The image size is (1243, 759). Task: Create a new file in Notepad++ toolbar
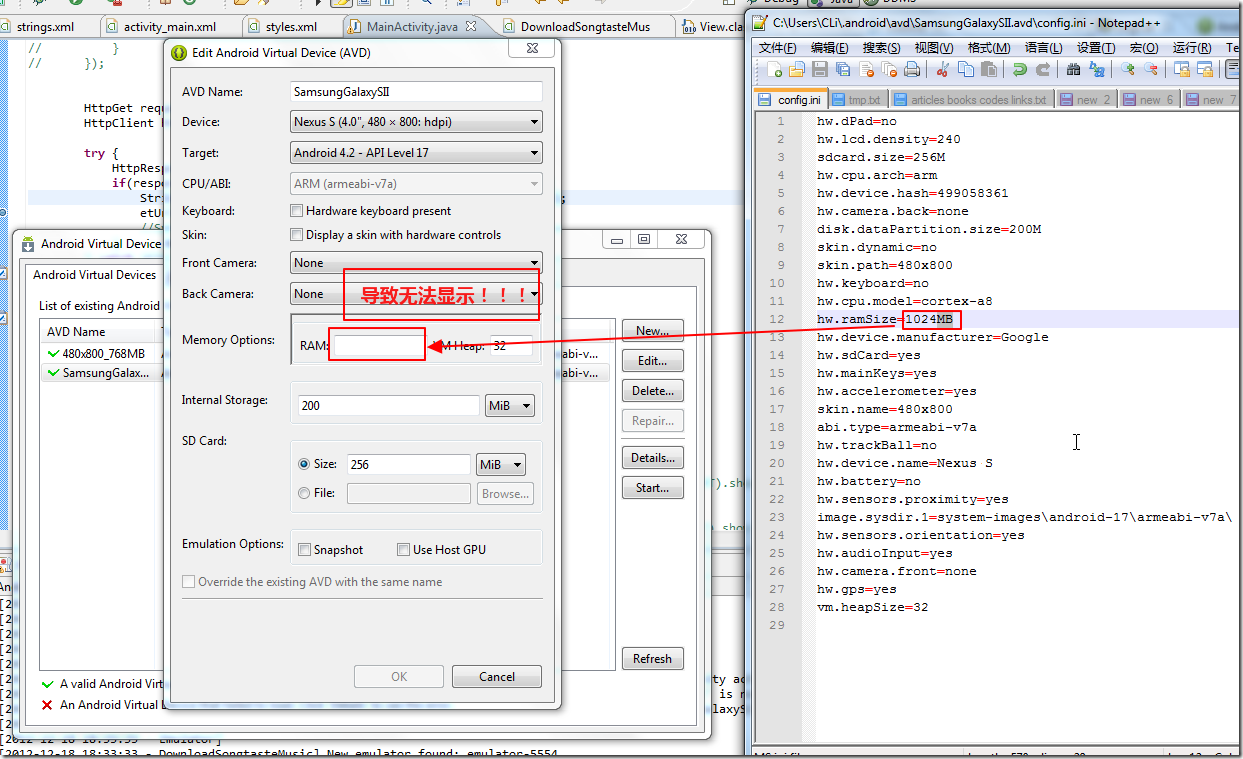(775, 69)
